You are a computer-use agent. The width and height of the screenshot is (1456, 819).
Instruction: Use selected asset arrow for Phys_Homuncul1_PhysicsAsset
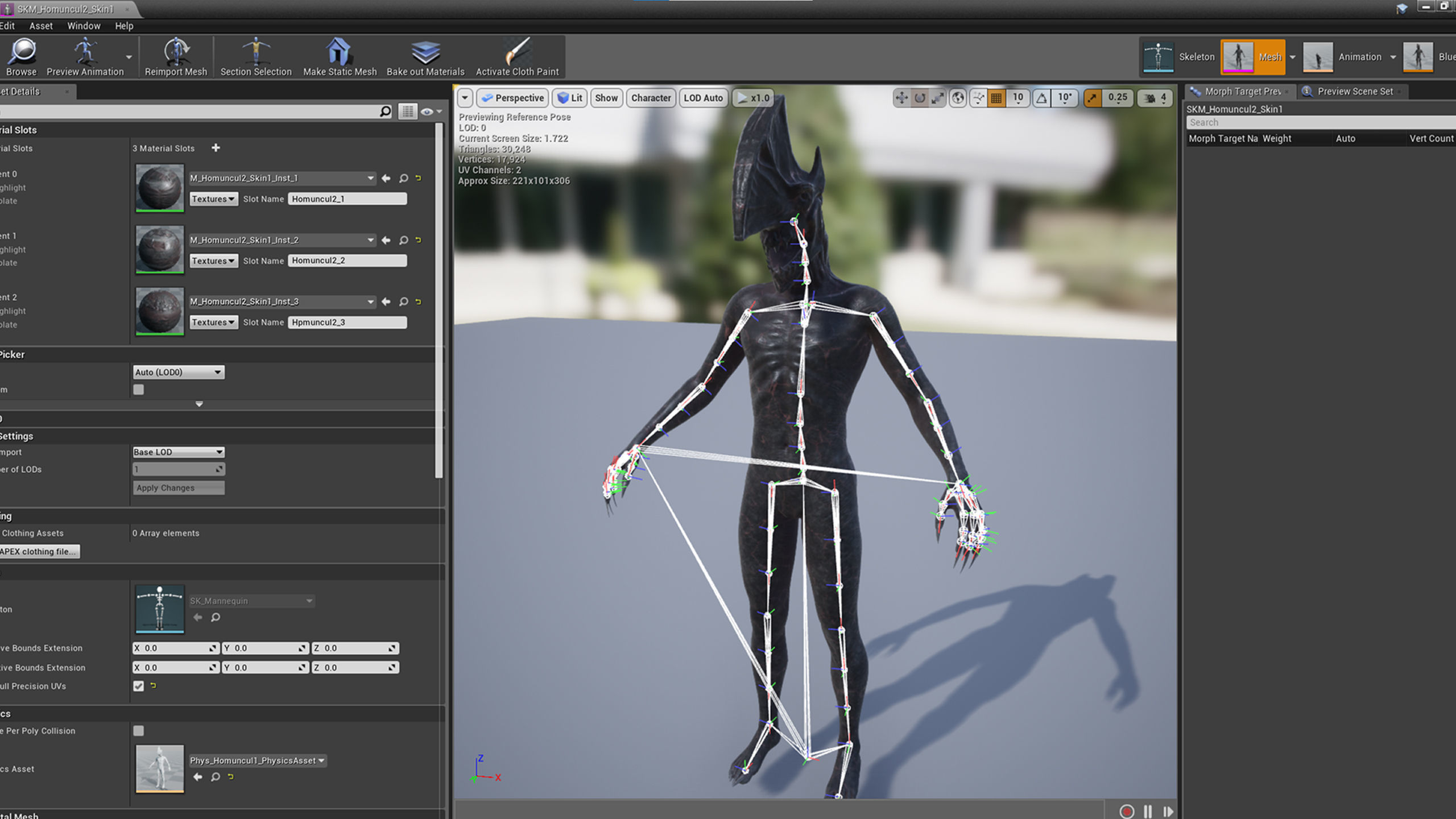pos(198,777)
